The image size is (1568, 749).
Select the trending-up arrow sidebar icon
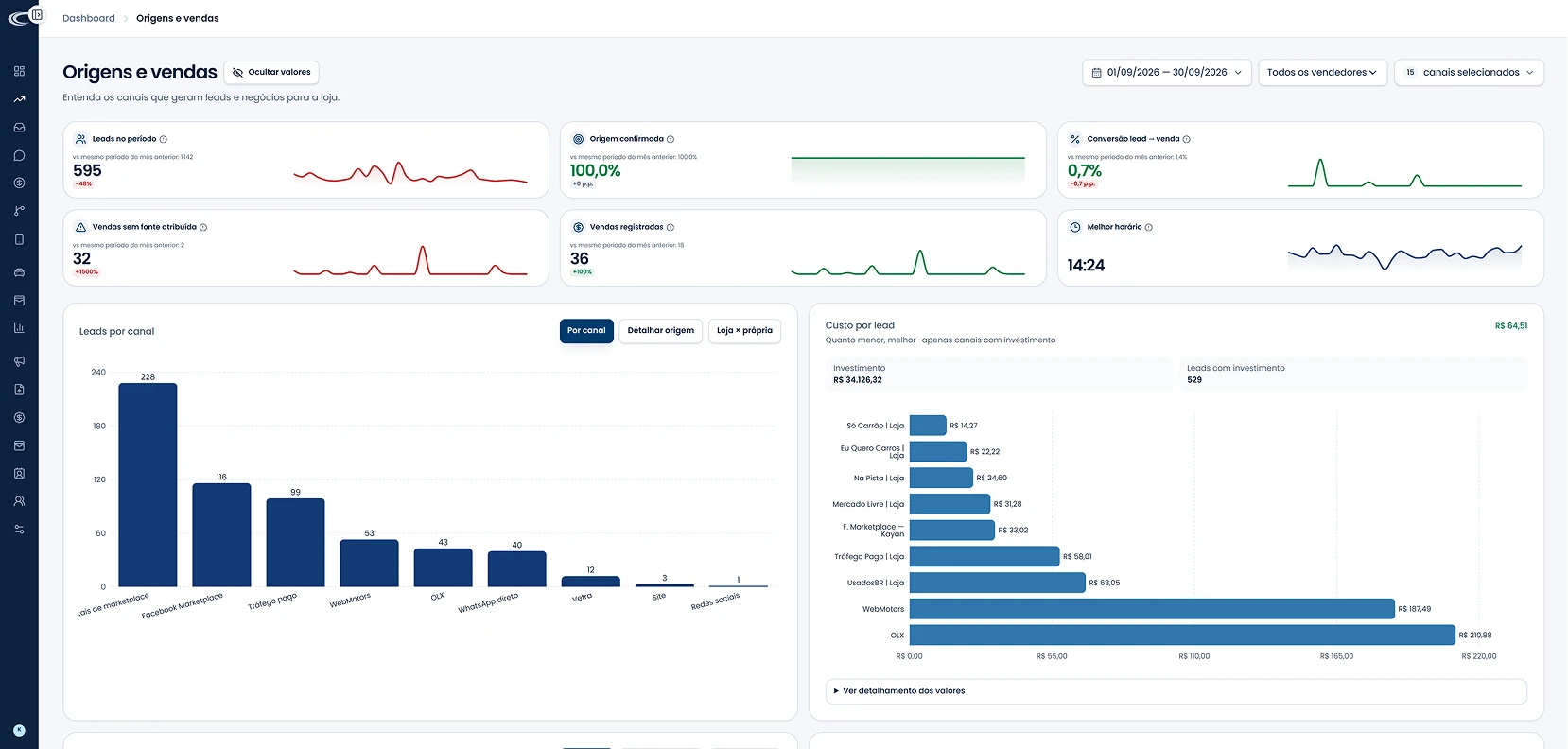[19, 99]
